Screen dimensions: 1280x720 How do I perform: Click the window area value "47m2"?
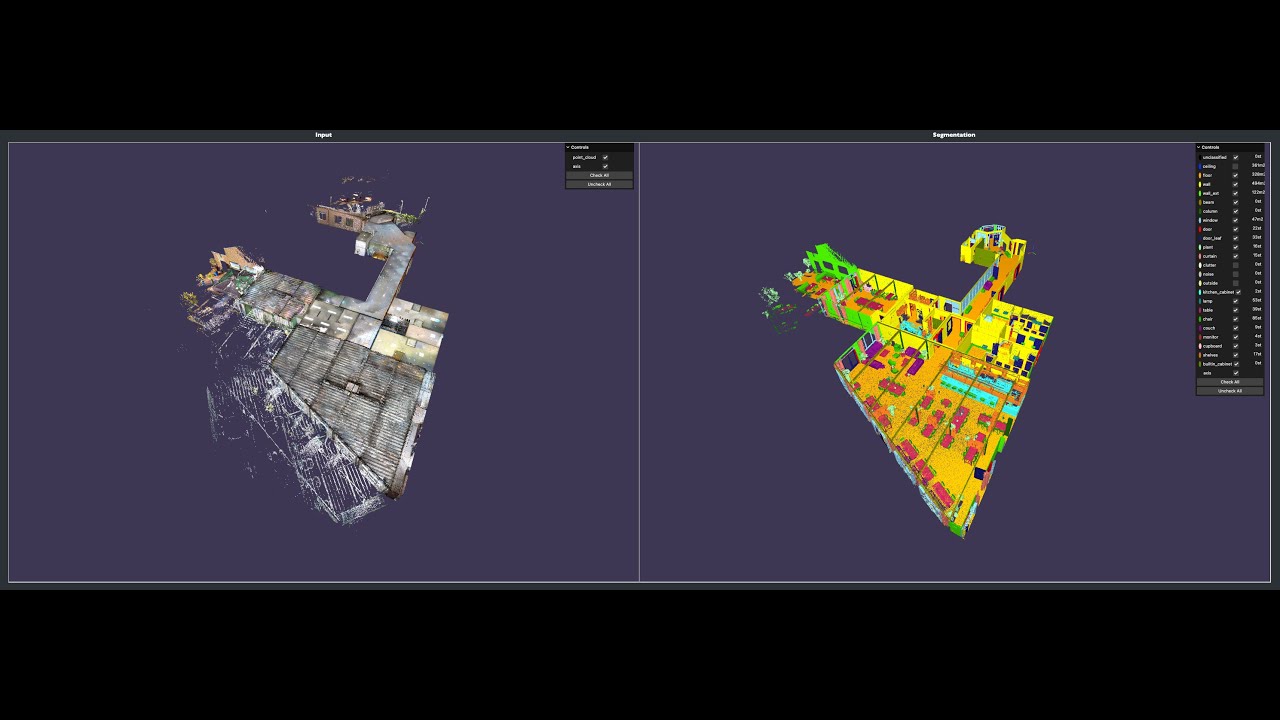(1258, 220)
